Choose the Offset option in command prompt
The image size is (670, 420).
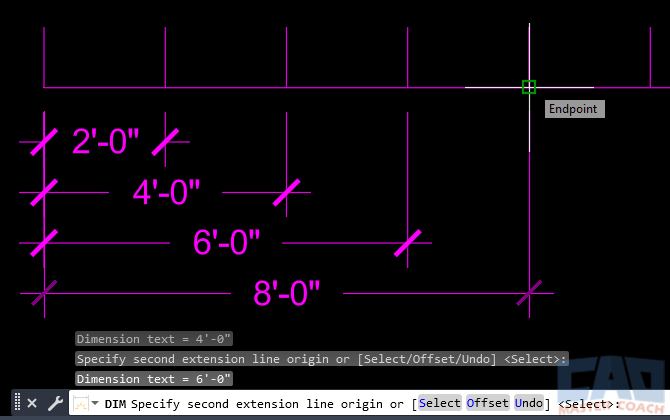(488, 403)
